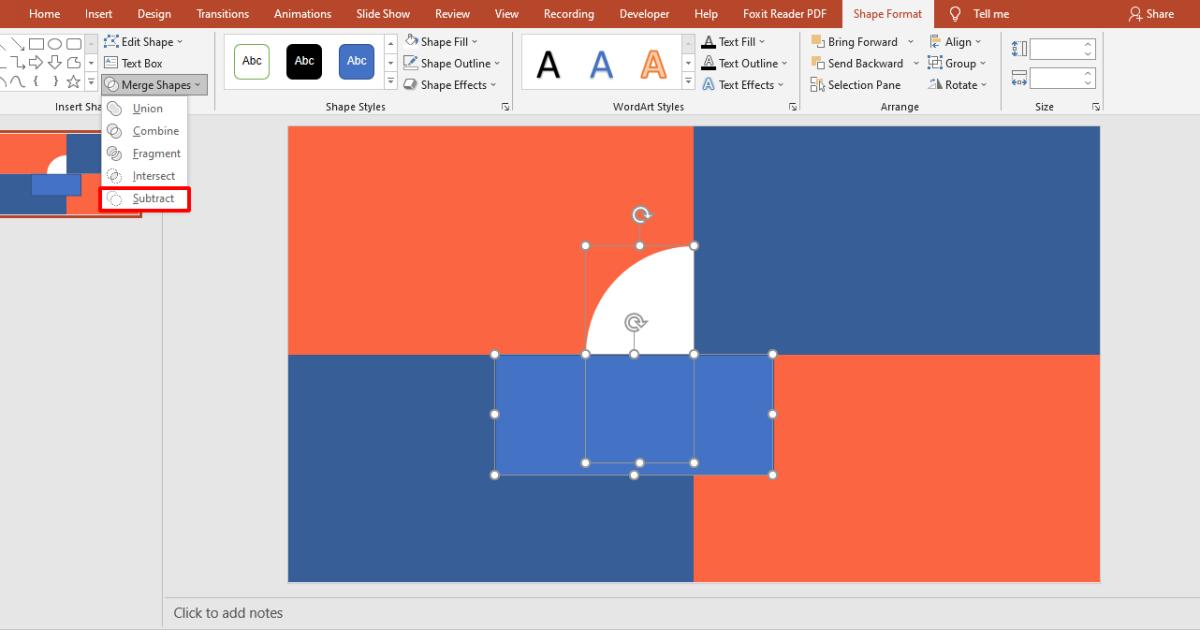Viewport: 1200px width, 630px height.
Task: Pick the Arrow shape from Insert Shapes
Action: click(x=36, y=61)
